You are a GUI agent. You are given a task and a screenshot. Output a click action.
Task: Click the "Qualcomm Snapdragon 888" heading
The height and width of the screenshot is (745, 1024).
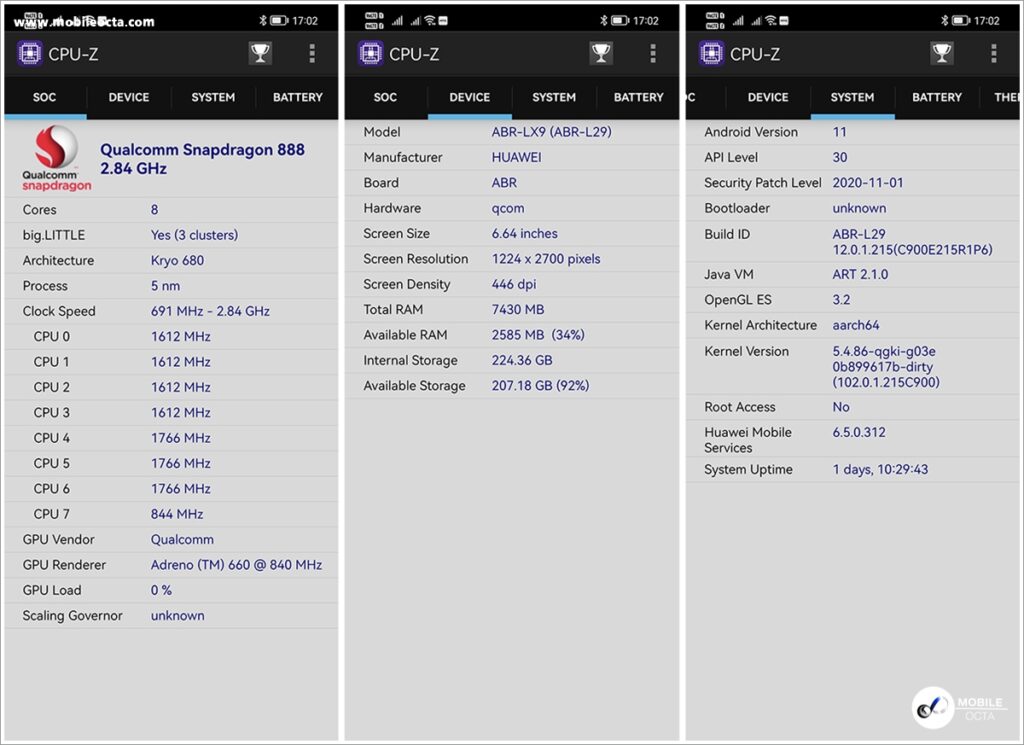click(202, 150)
